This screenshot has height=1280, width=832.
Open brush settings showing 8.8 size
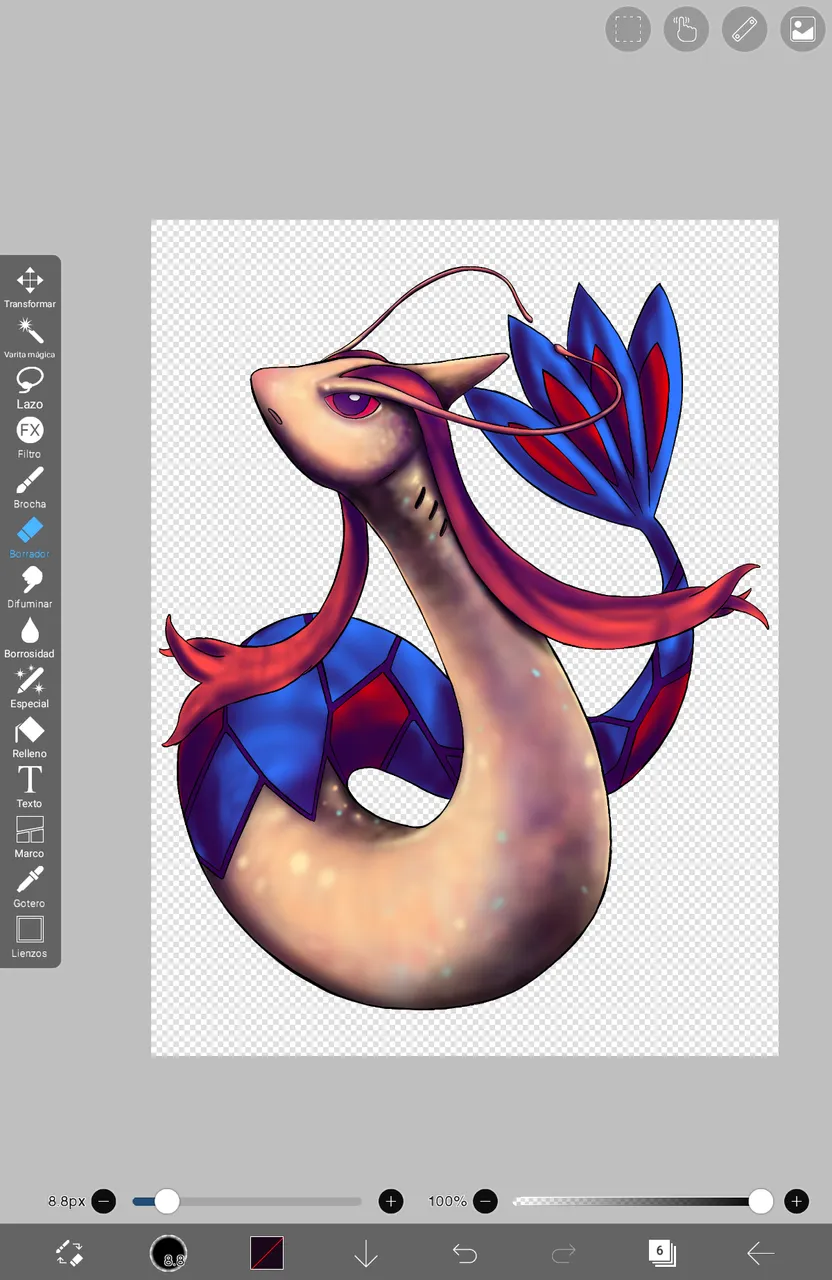[x=168, y=1252]
